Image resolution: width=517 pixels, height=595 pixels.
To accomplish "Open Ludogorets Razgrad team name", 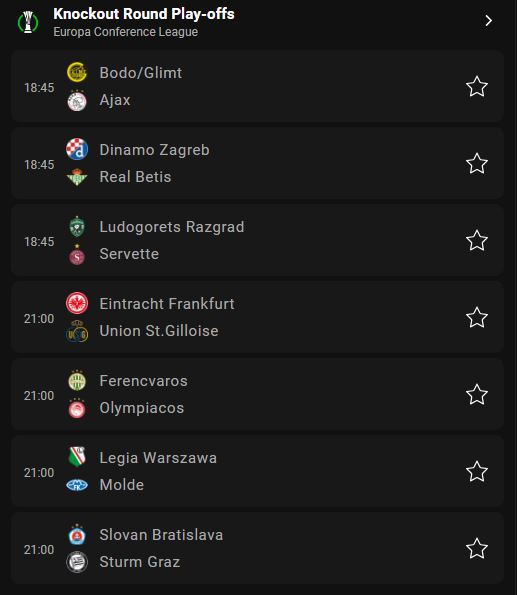I will (172, 227).
